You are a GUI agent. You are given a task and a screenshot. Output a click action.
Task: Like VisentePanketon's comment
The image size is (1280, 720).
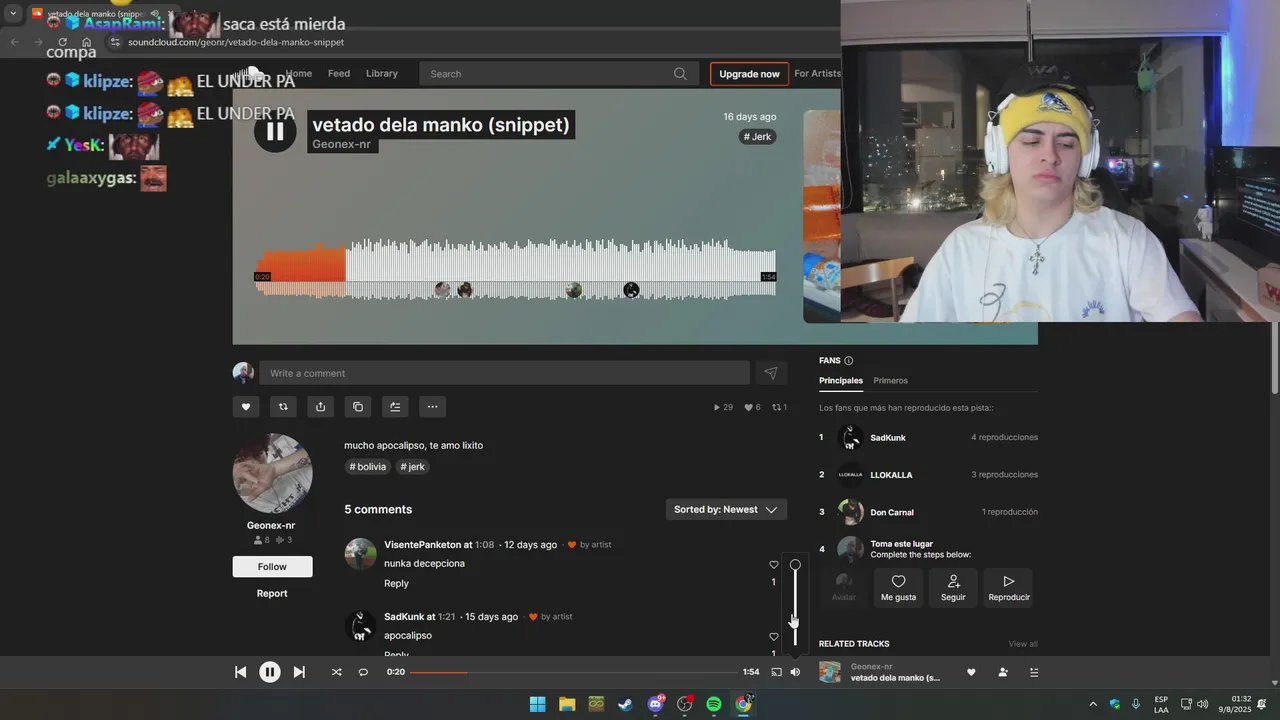click(773, 565)
